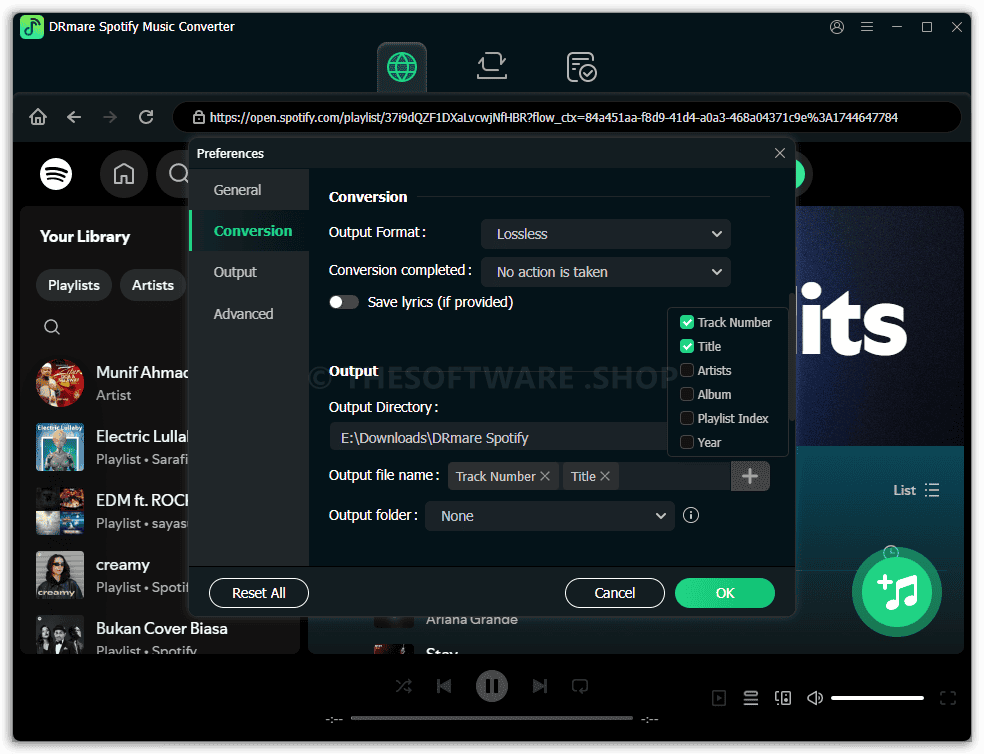984x754 pixels.
Task: Click the playback progress bar
Action: click(x=491, y=718)
